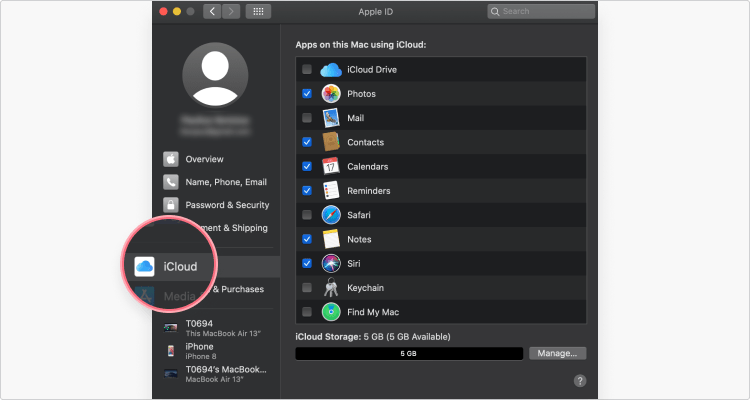The image size is (750, 400).
Task: Enable the Mail checkbox
Action: tap(307, 118)
